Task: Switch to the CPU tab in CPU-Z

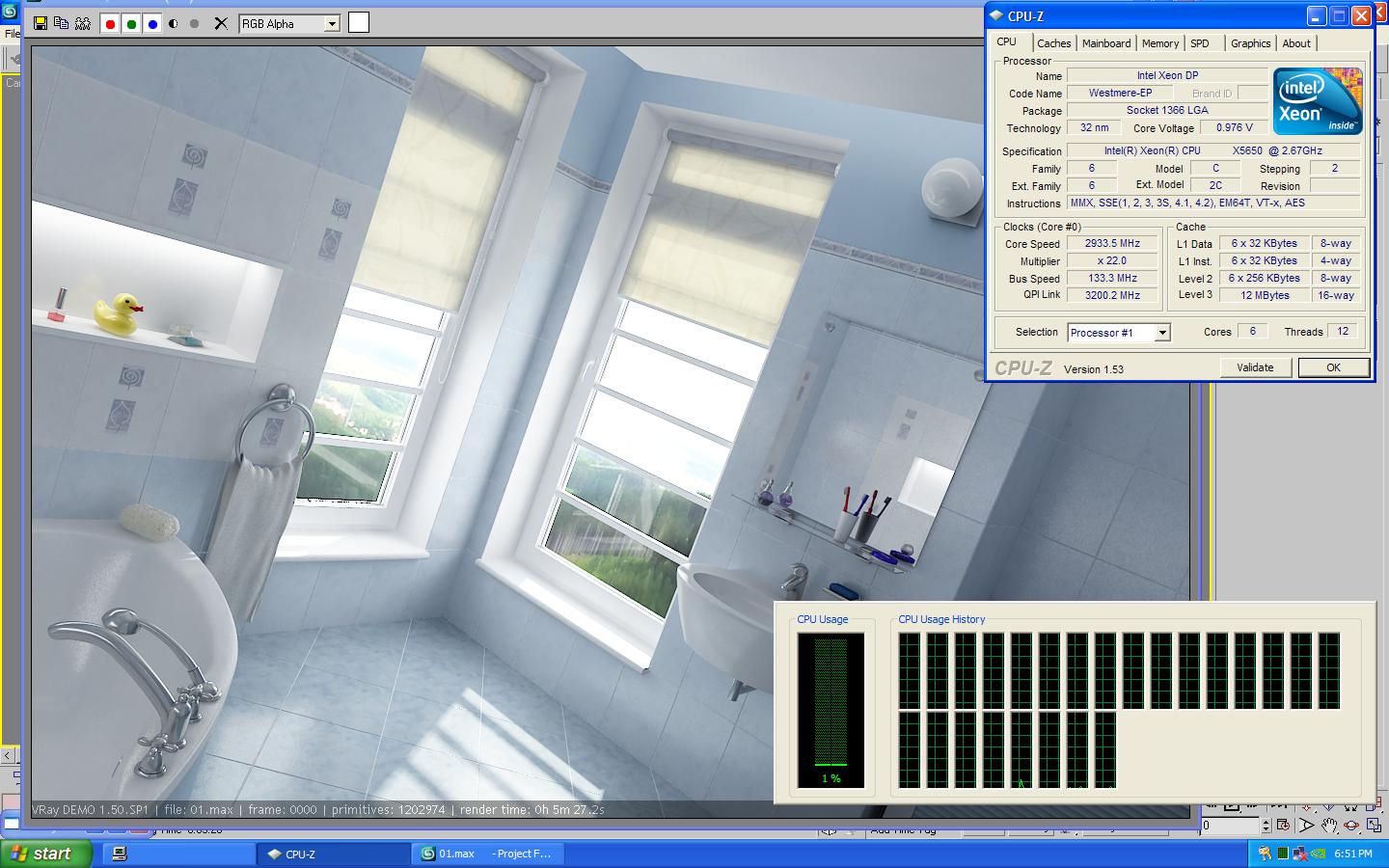Action: click(1007, 42)
